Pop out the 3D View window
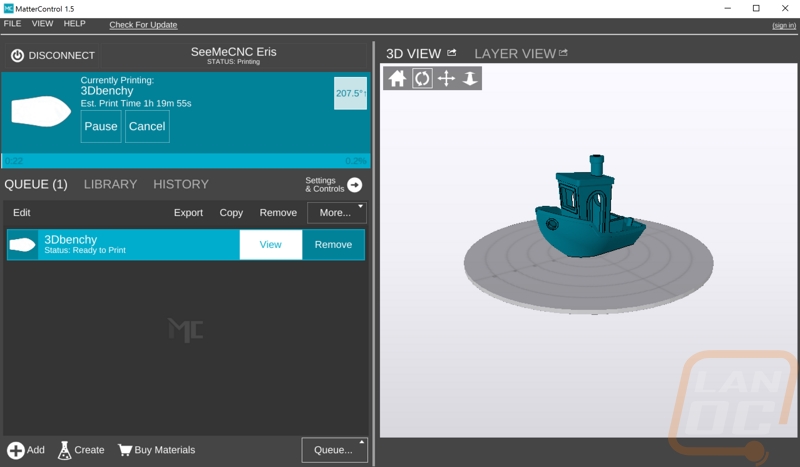Viewport: 800px width, 467px height. pyautogui.click(x=452, y=53)
